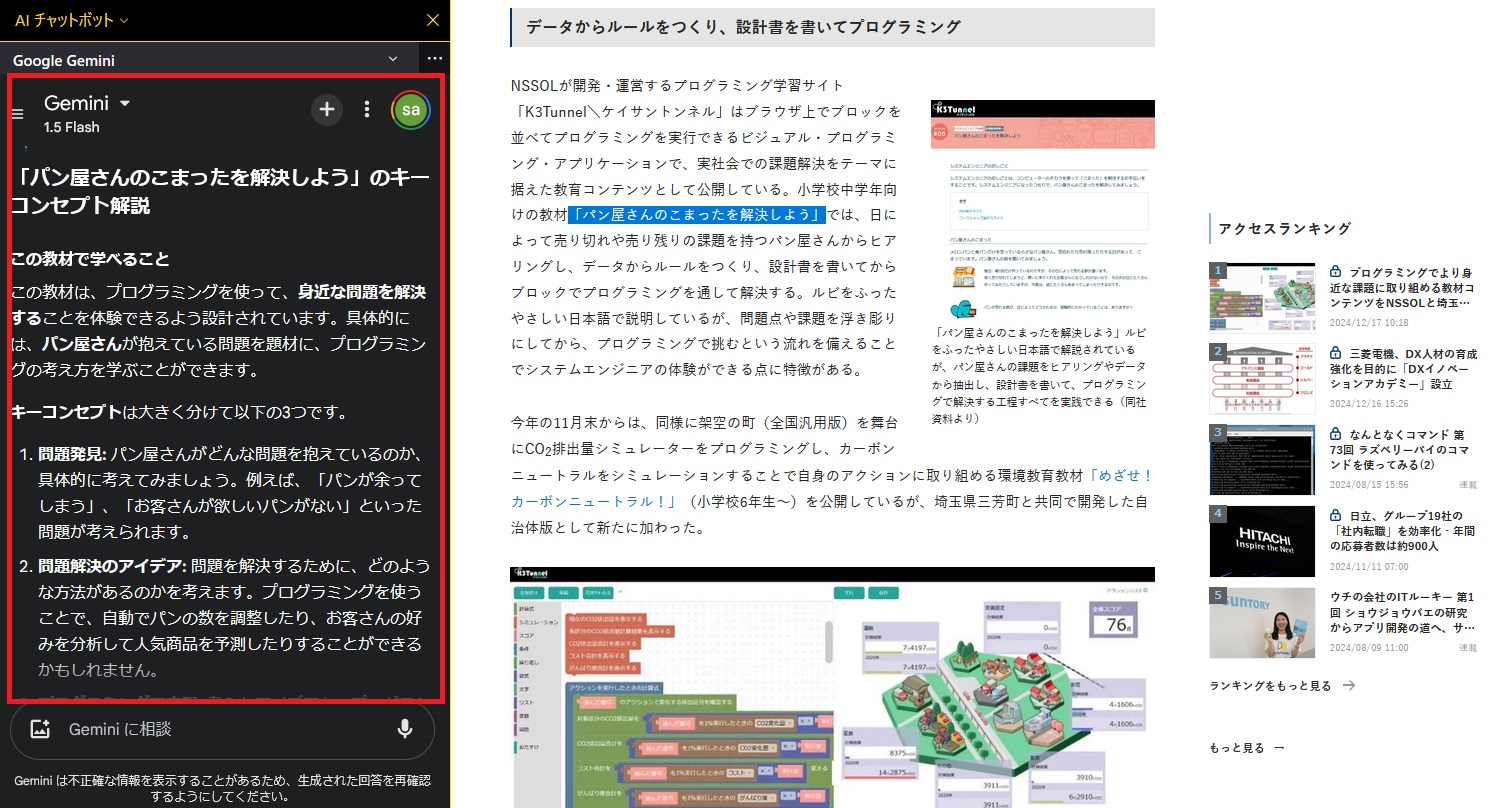Start a new Gemini chat with the plus icon
1490x808 pixels.
[327, 109]
